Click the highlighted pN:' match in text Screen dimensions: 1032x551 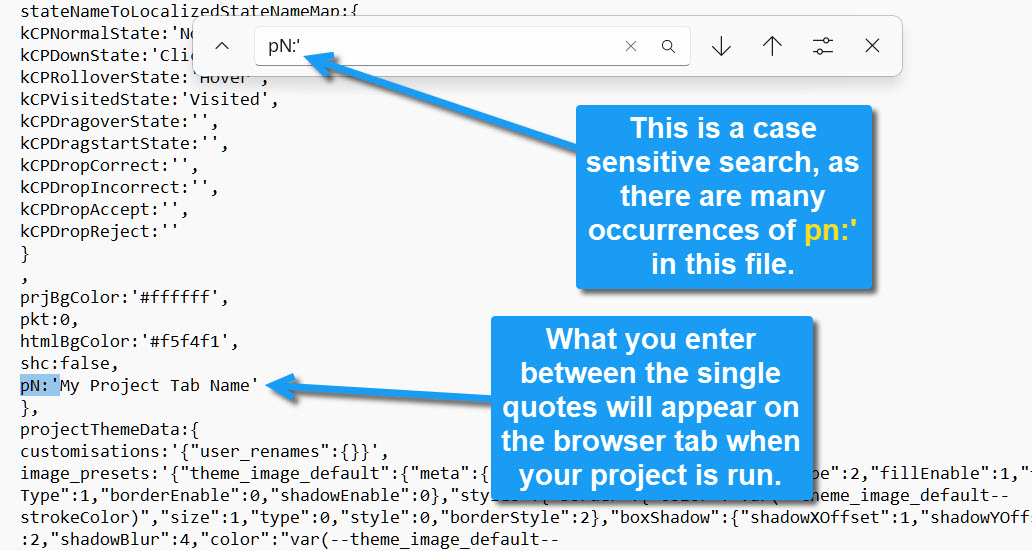40,385
